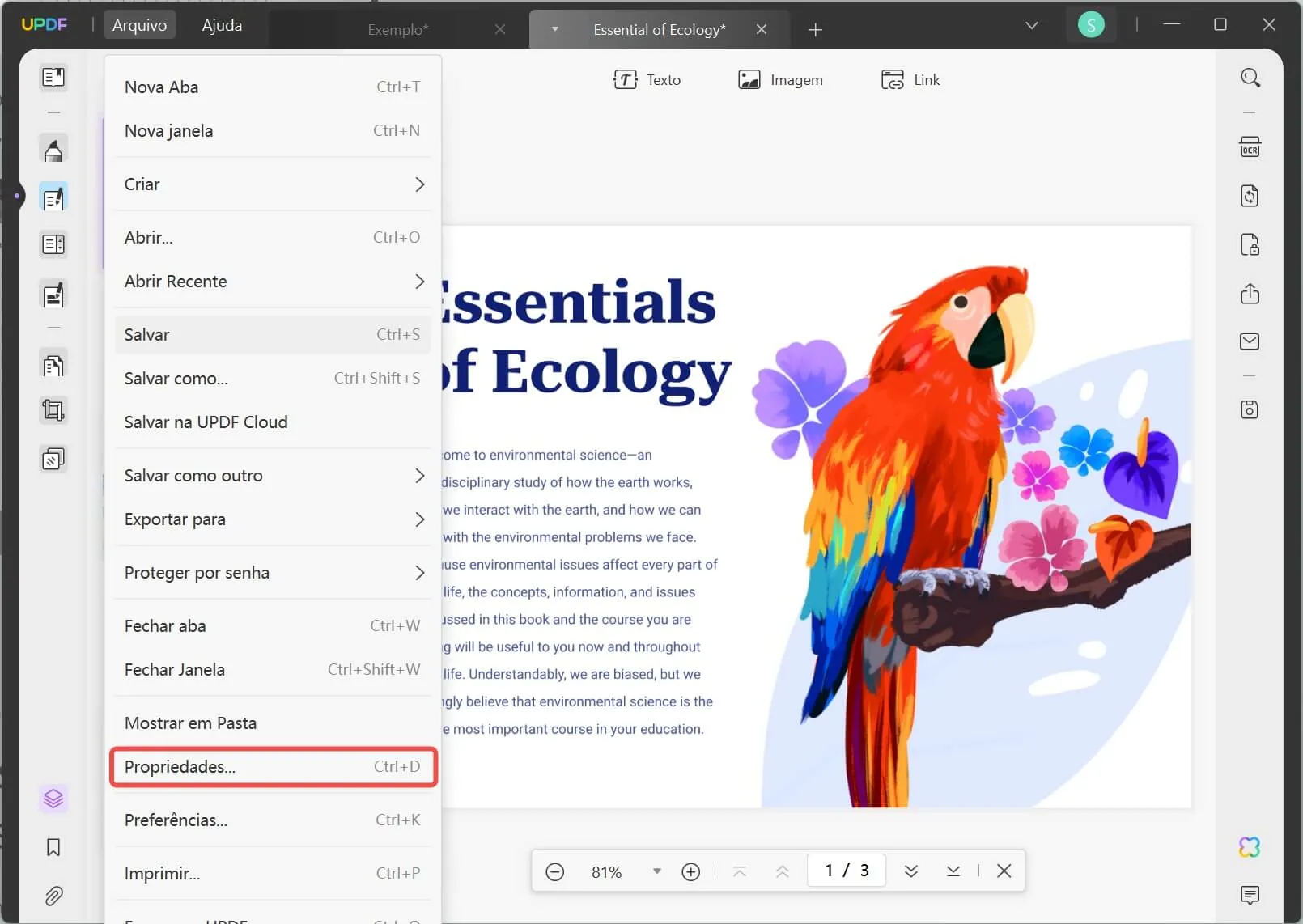Image resolution: width=1303 pixels, height=924 pixels.
Task: Select the Annotate marker tool
Action: pyautogui.click(x=53, y=149)
